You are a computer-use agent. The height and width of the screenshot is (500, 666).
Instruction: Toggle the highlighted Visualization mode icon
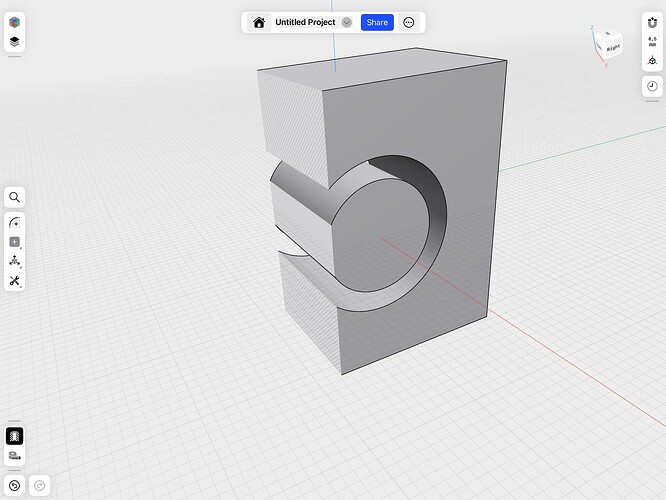pyautogui.click(x=14, y=436)
